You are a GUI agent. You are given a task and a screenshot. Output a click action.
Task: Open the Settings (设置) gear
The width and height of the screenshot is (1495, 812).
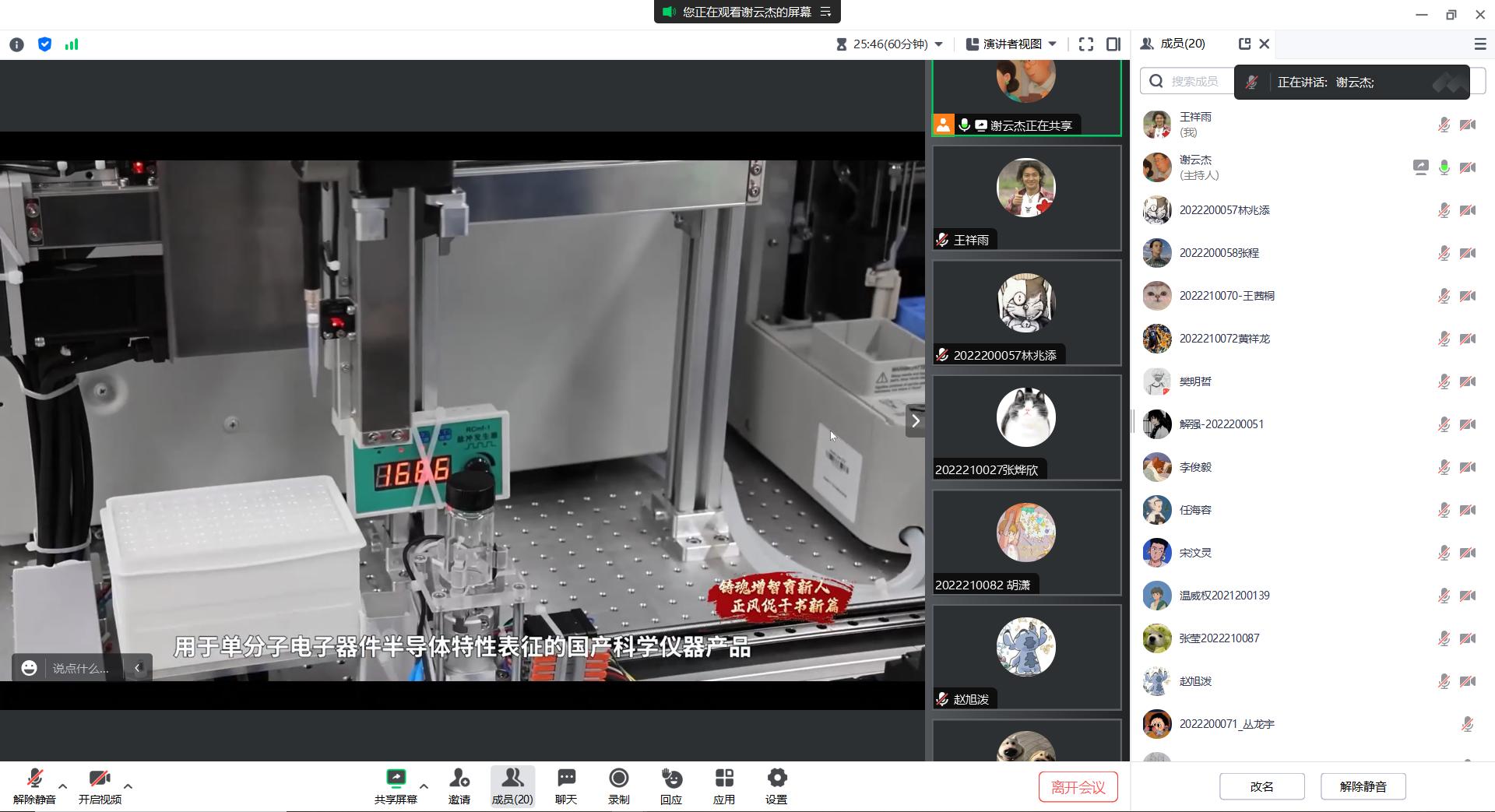tap(776, 786)
